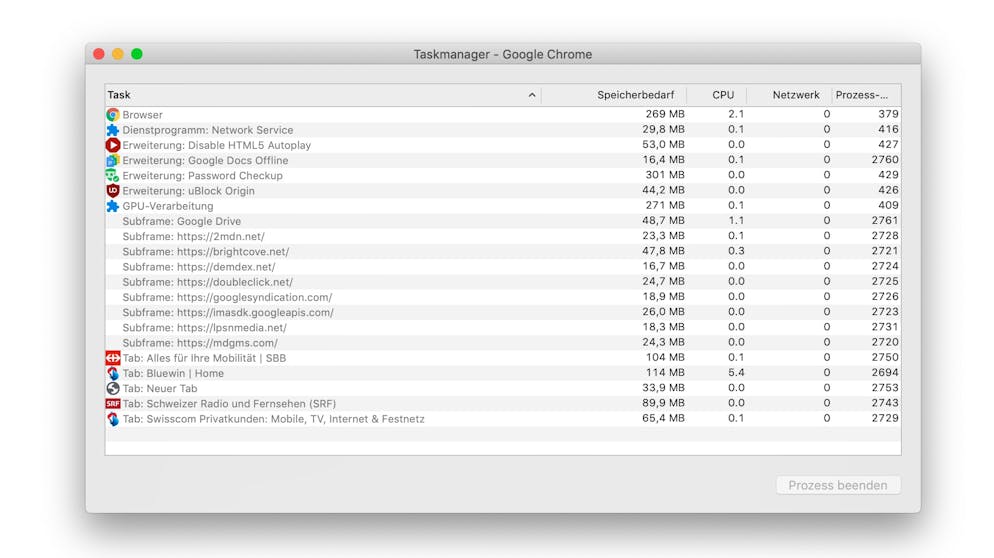This screenshot has width=994, height=558.
Task: Select the GPU-Verarbeitung row
Action: [503, 206]
